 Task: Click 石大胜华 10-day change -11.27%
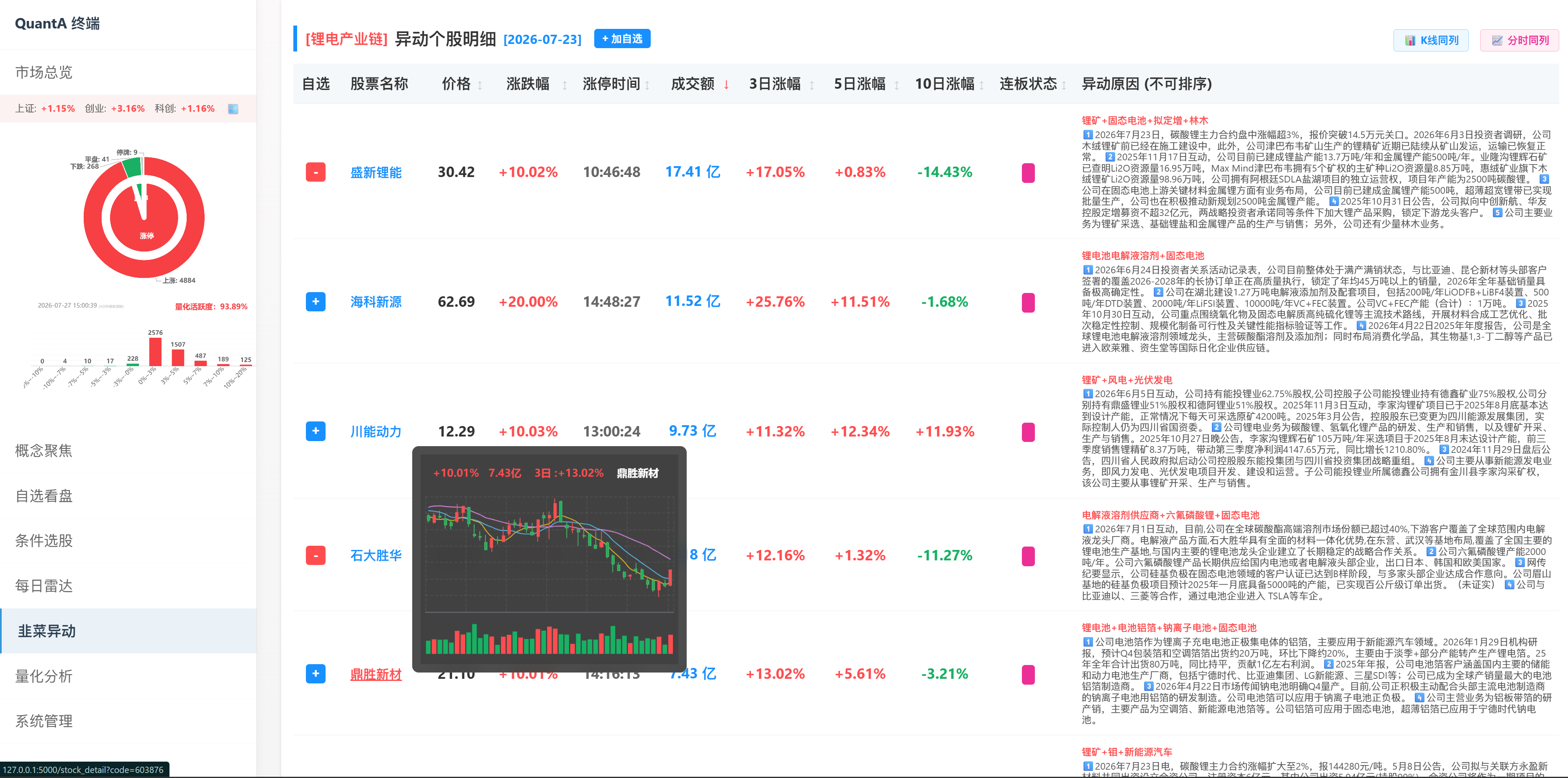pos(945,555)
